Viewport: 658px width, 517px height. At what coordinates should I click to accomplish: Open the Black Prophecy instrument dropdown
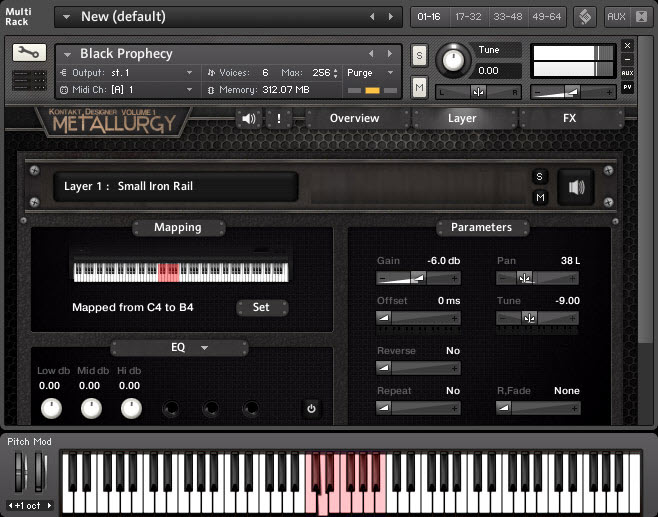pyautogui.click(x=68, y=54)
